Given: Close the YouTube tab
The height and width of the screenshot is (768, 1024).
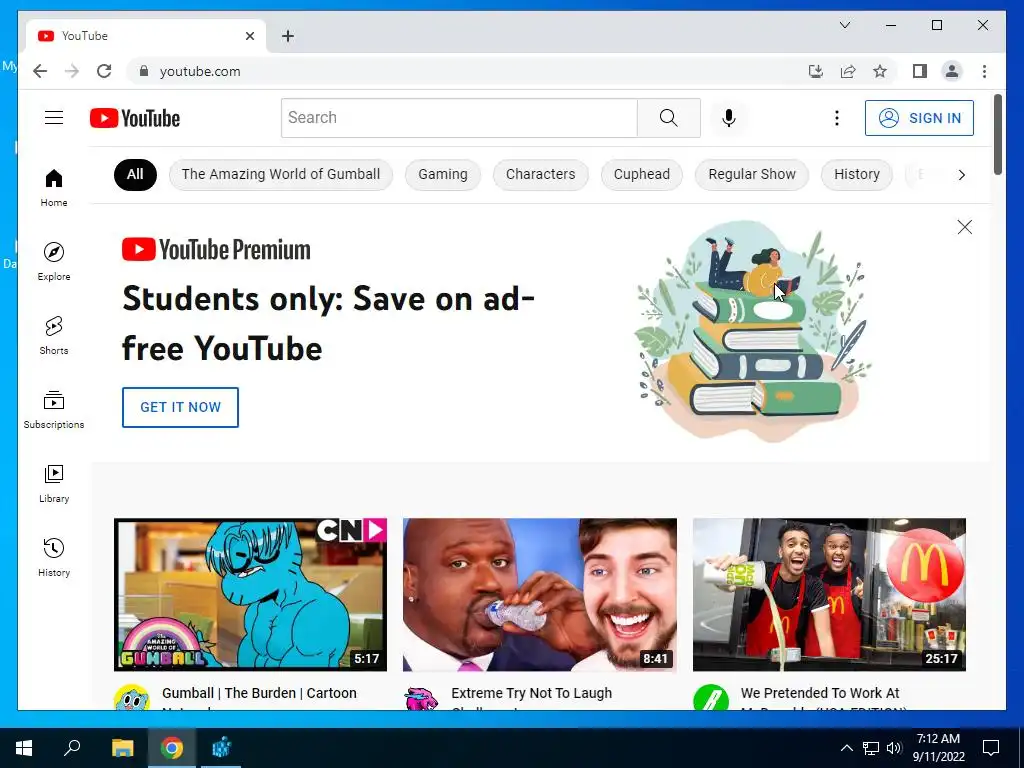Looking at the screenshot, I should point(249,36).
